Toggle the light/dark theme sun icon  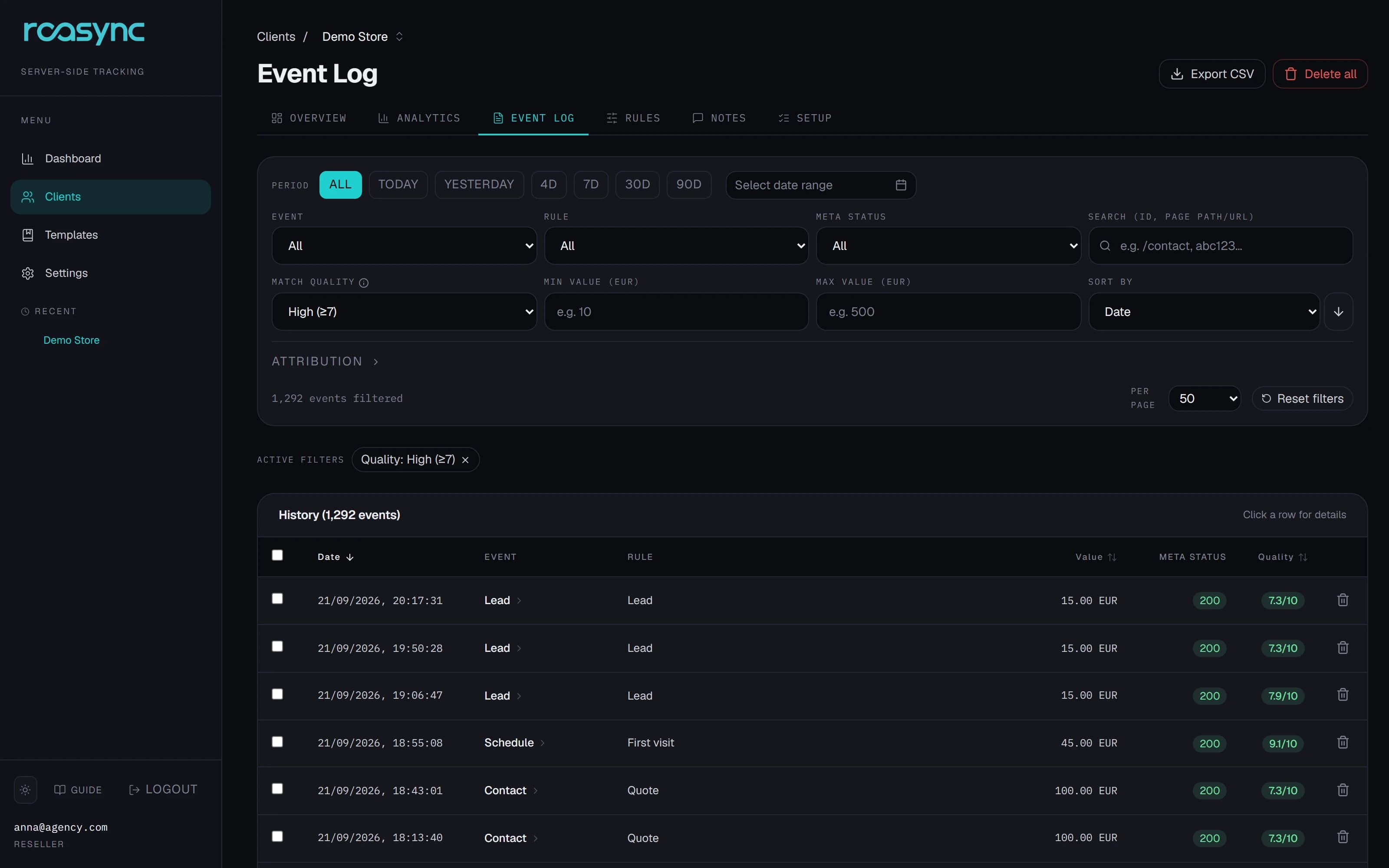[25, 790]
